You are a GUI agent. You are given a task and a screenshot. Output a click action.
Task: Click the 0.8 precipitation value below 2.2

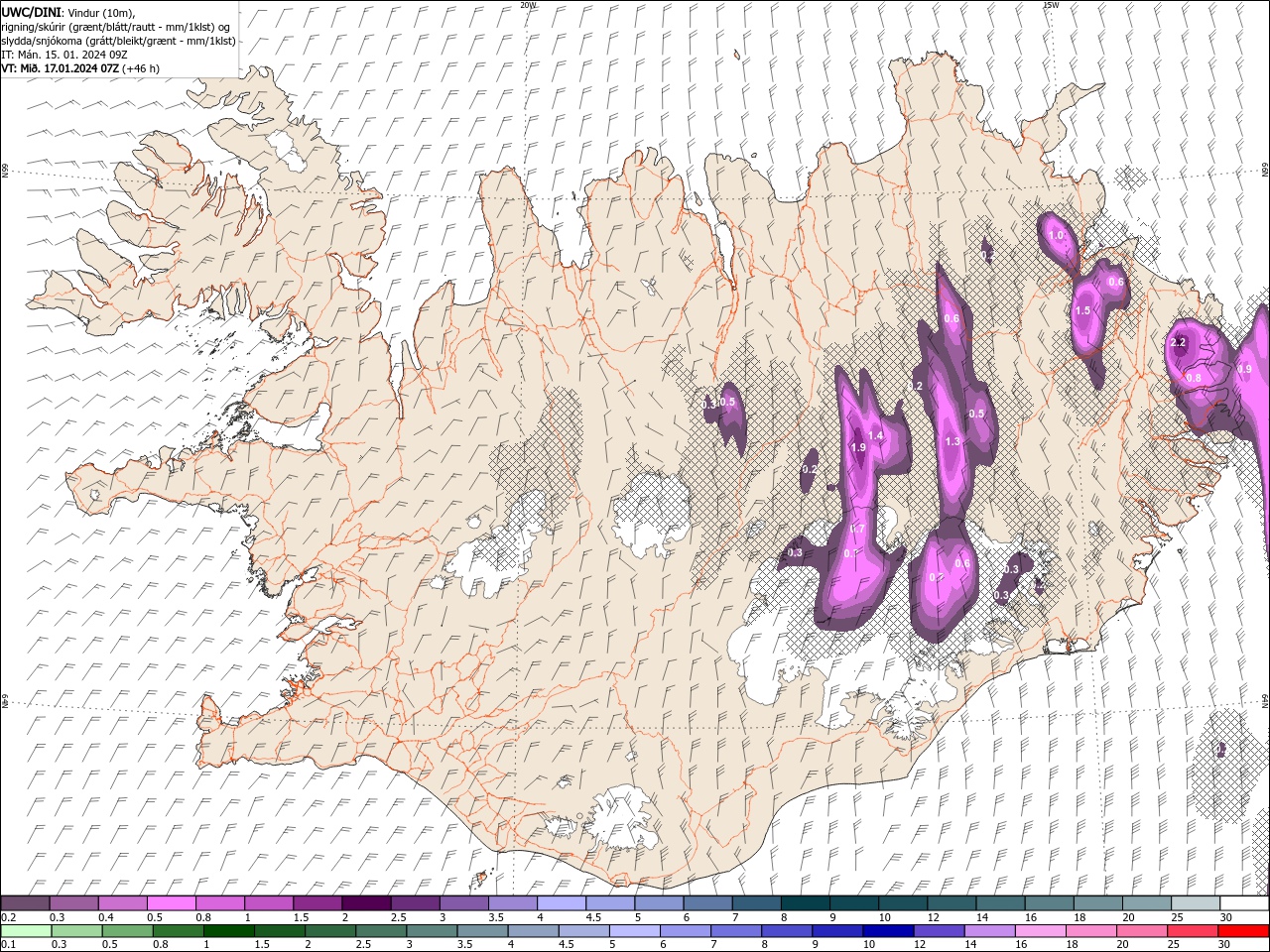[x=1194, y=378]
